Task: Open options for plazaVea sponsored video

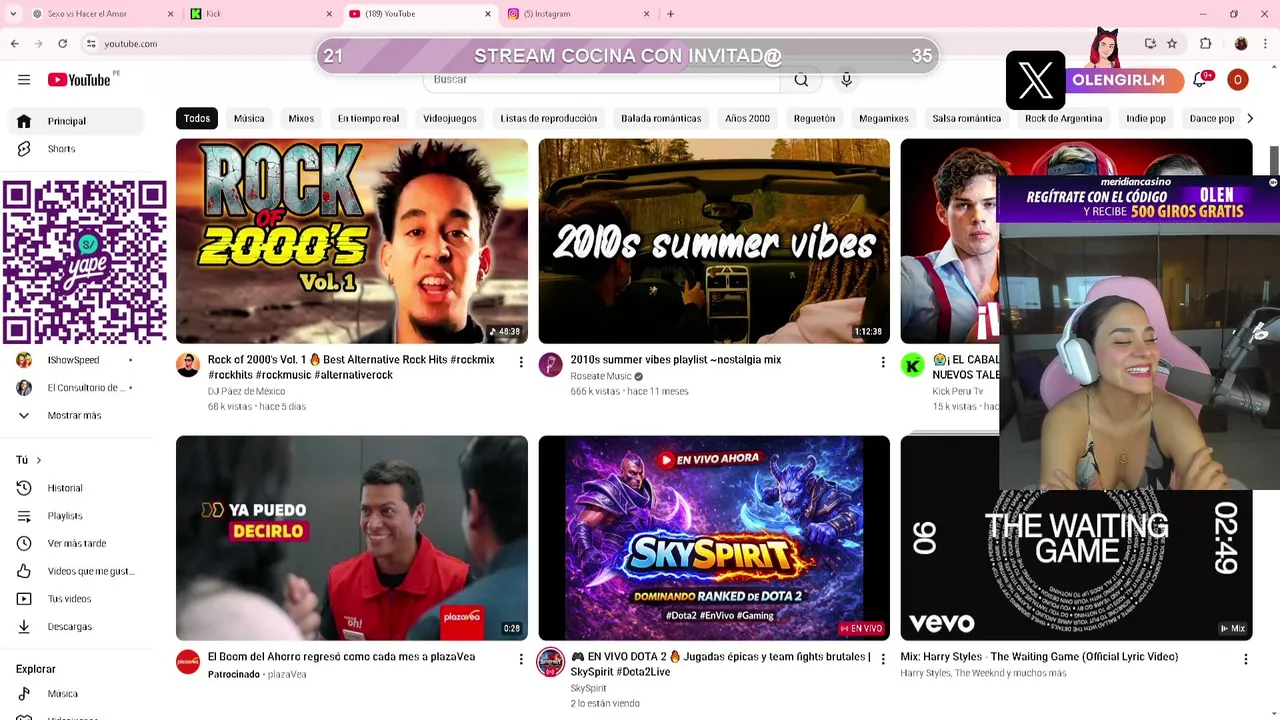Action: coord(520,659)
